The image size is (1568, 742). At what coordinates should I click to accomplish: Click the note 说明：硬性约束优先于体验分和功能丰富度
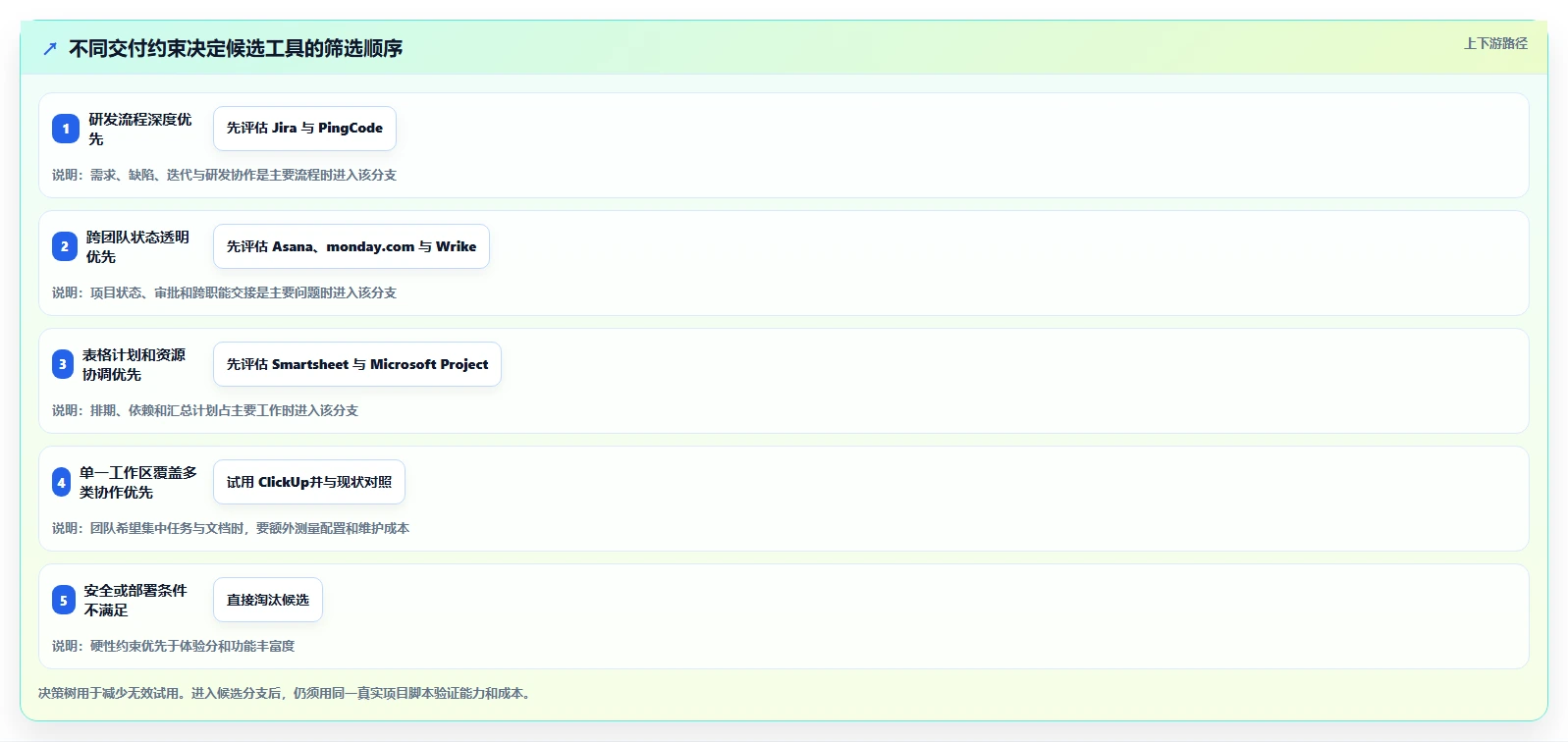coord(173,646)
